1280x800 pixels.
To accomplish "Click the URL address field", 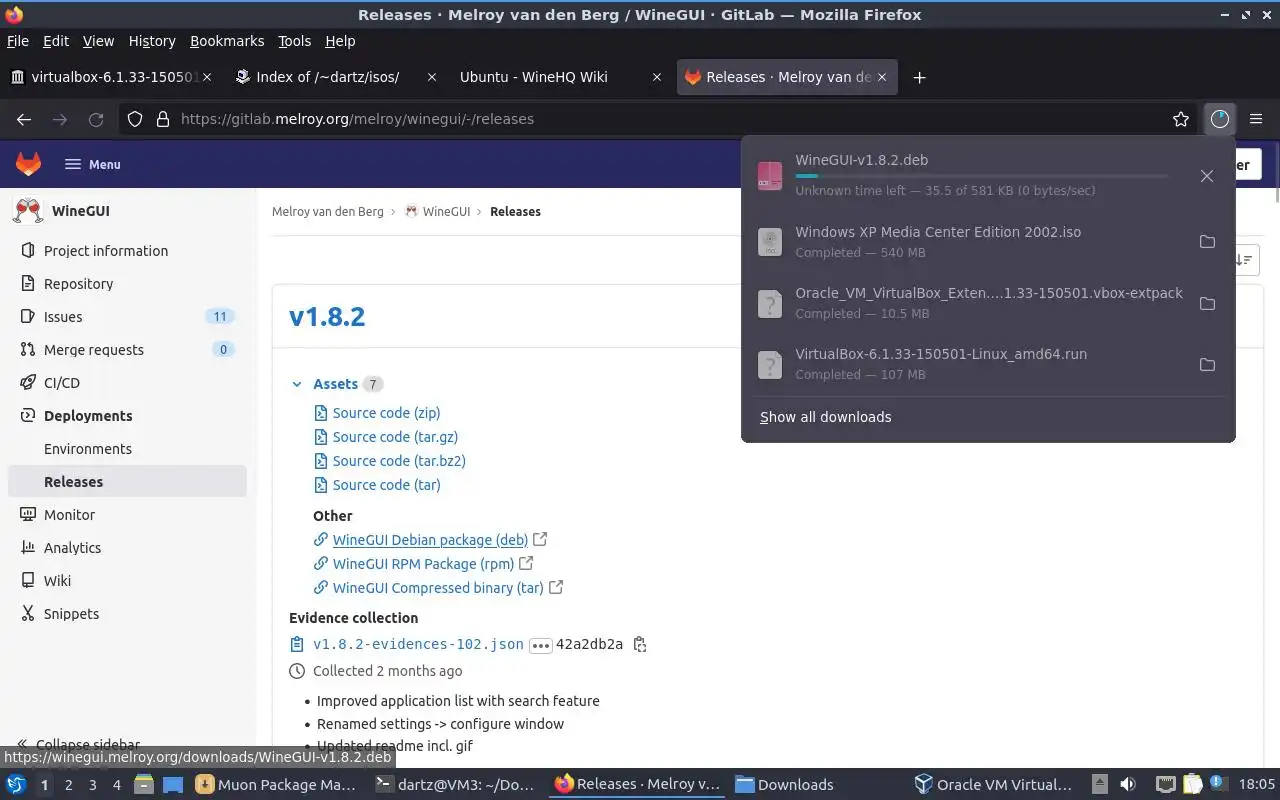I will (x=660, y=119).
